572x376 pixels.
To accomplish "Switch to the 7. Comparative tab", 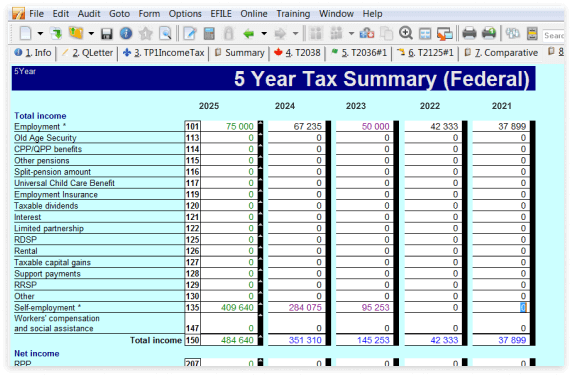I will 501,53.
